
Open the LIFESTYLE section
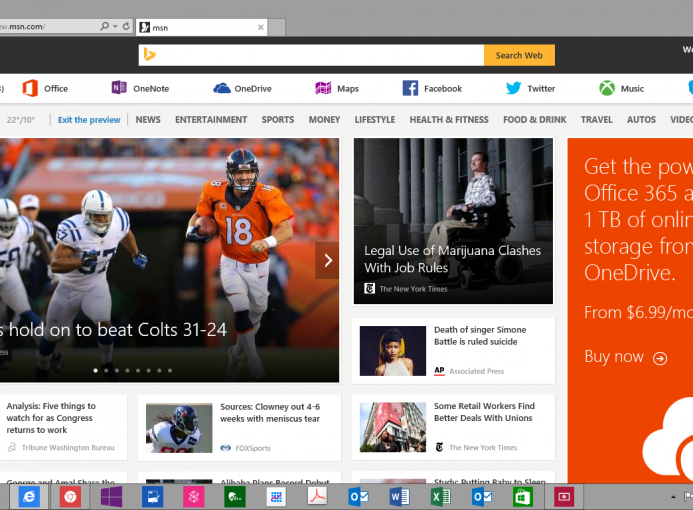[375, 120]
